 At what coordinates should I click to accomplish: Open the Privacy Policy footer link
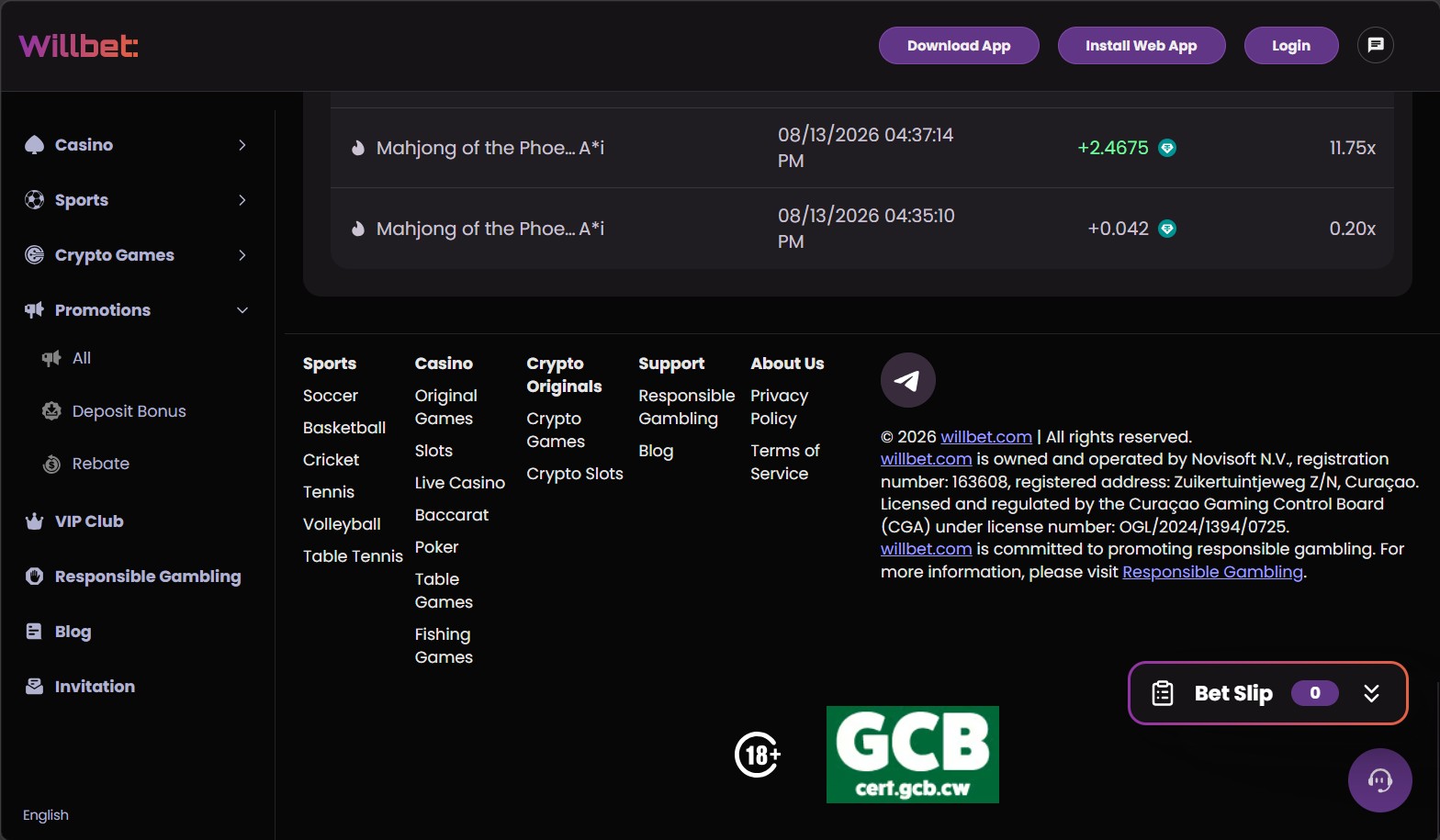[x=780, y=407]
